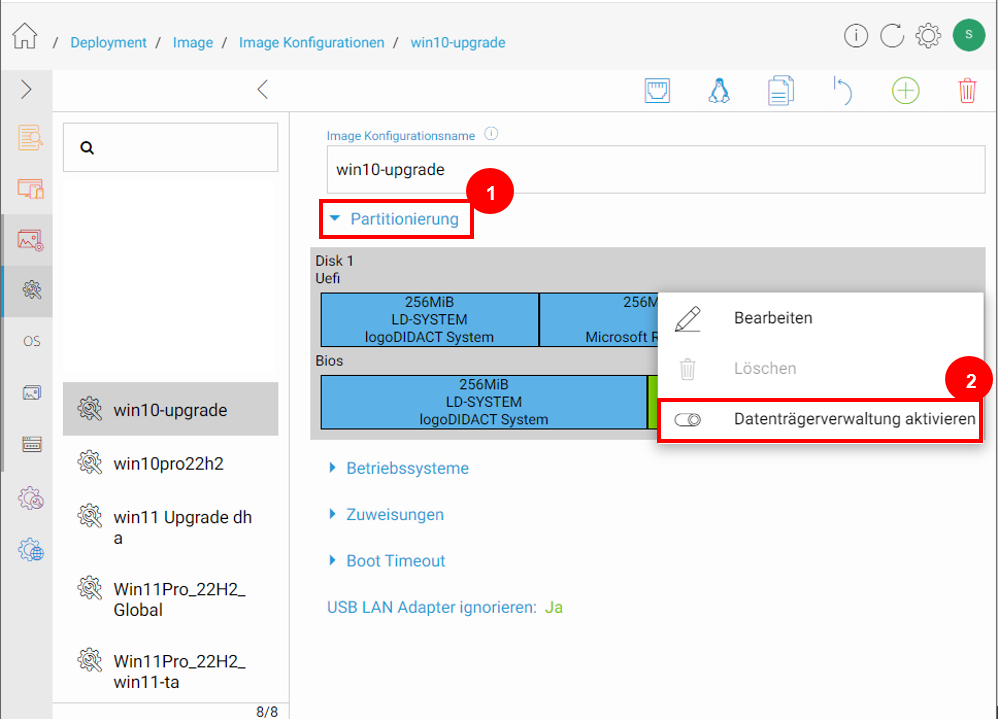The image size is (998, 719).
Task: Collapse the list panel with left chevron
Action: [262, 90]
